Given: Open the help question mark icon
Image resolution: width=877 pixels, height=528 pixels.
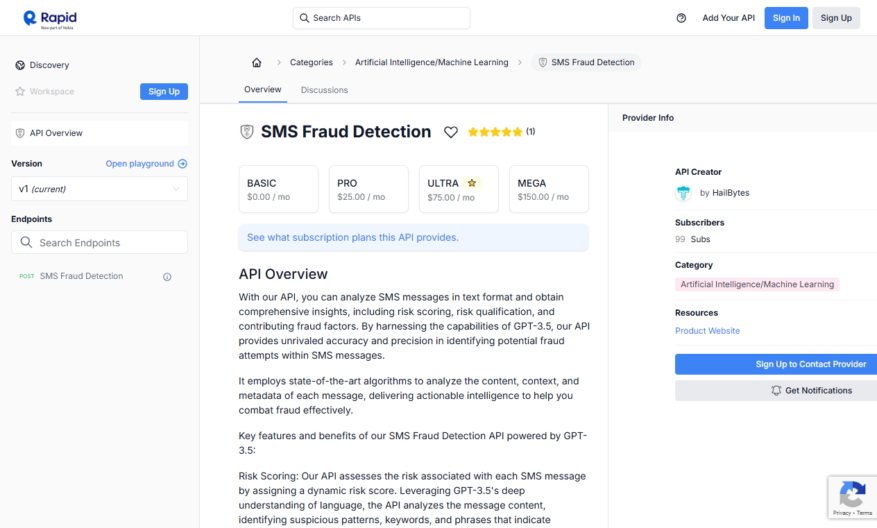Looking at the screenshot, I should pyautogui.click(x=681, y=18).
